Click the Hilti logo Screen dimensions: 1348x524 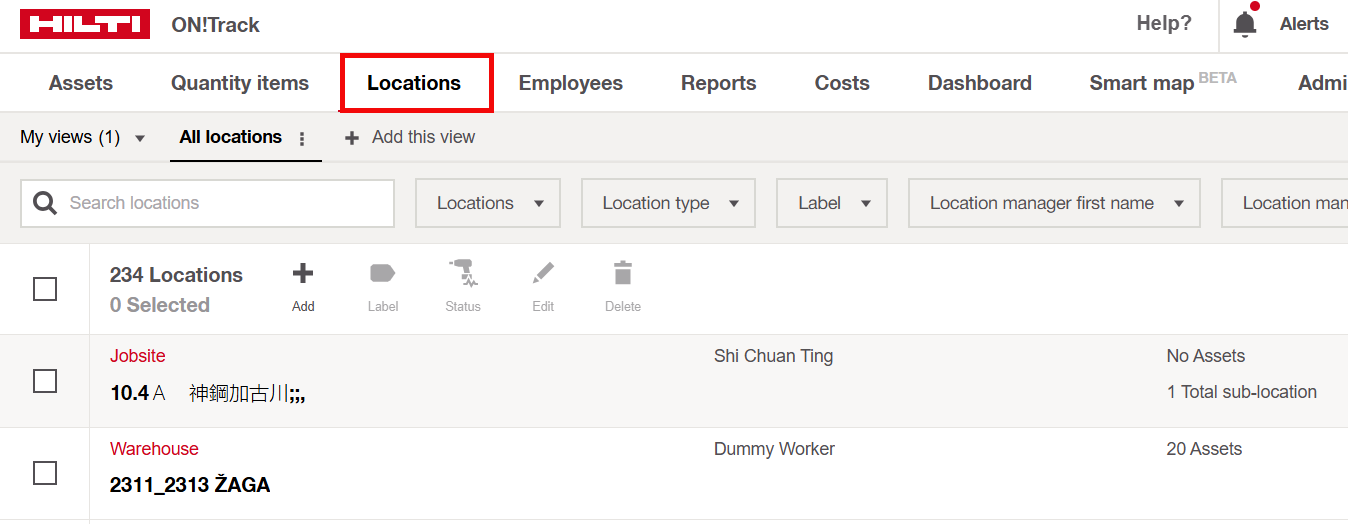[x=85, y=25]
